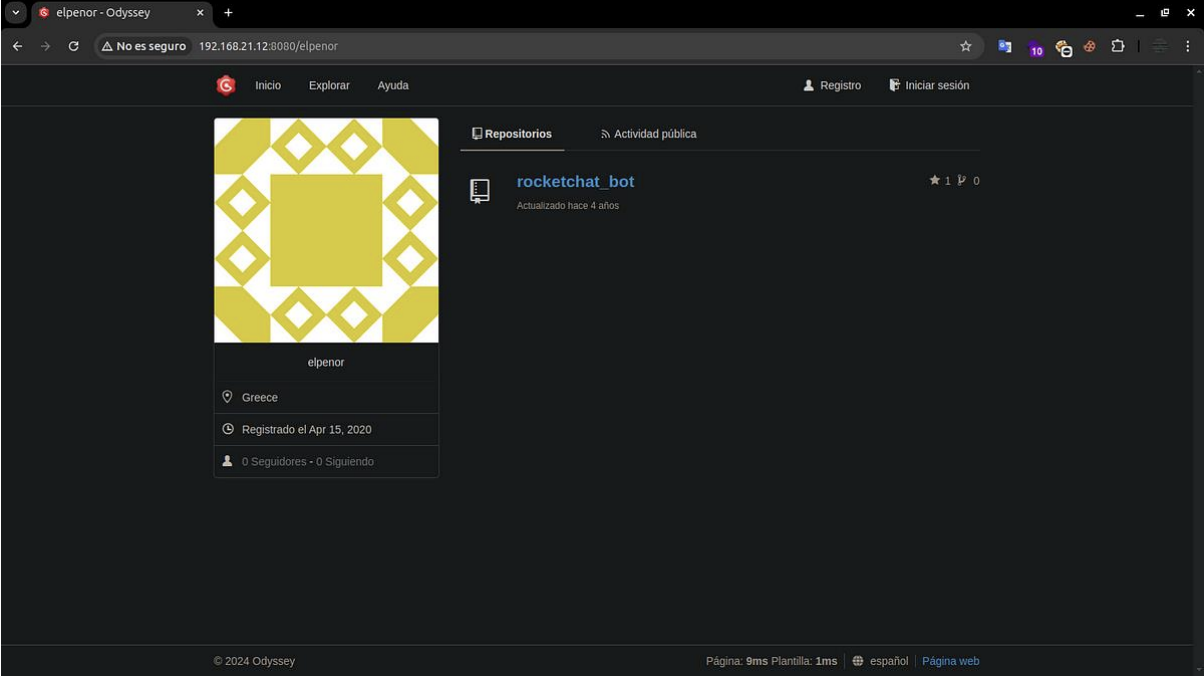
Task: Reload the page using the refresh icon
Action: coord(73,46)
